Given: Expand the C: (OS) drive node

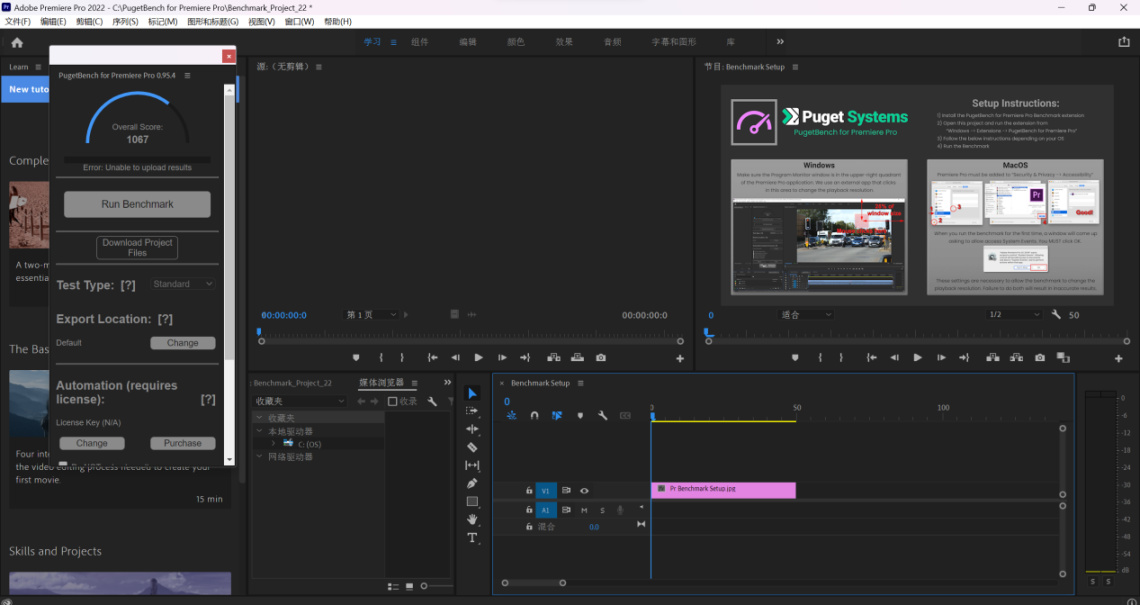Looking at the screenshot, I should point(272,442).
